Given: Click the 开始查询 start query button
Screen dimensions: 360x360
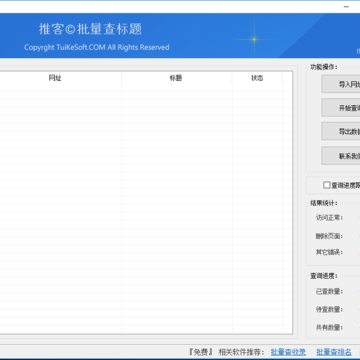Looking at the screenshot, I should coord(341,108).
